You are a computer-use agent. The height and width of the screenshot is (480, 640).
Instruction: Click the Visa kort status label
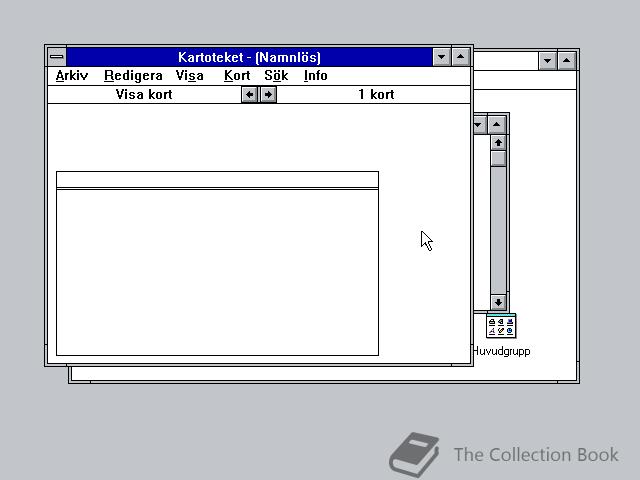pyautogui.click(x=144, y=95)
